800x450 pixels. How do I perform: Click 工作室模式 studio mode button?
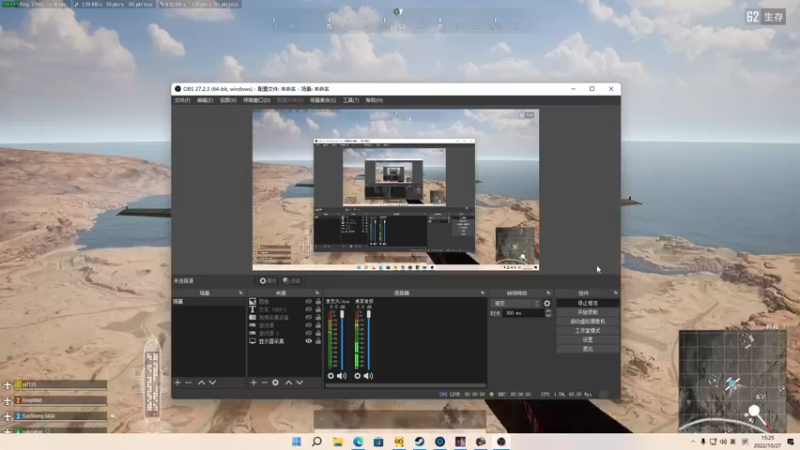pyautogui.click(x=588, y=331)
